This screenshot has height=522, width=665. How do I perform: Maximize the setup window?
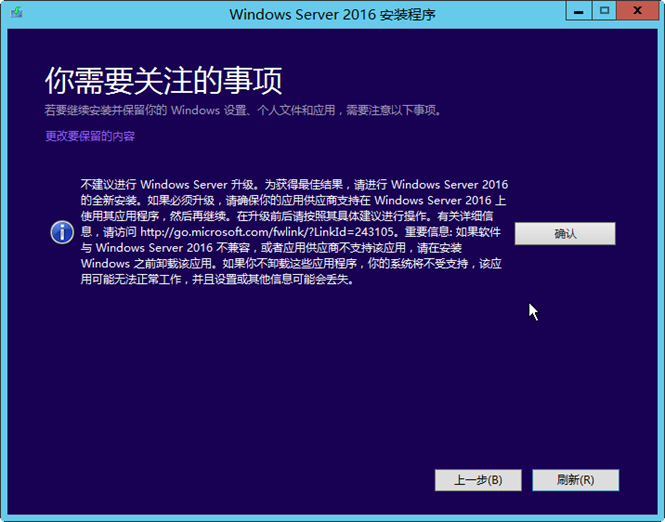604,11
